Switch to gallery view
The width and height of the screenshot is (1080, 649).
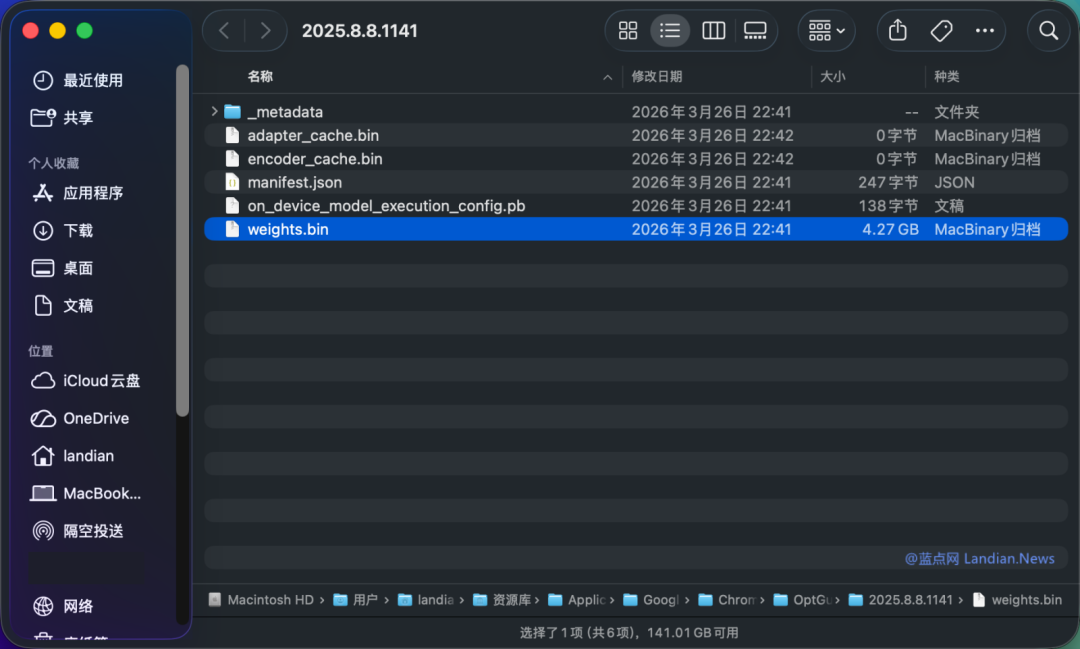coord(755,30)
